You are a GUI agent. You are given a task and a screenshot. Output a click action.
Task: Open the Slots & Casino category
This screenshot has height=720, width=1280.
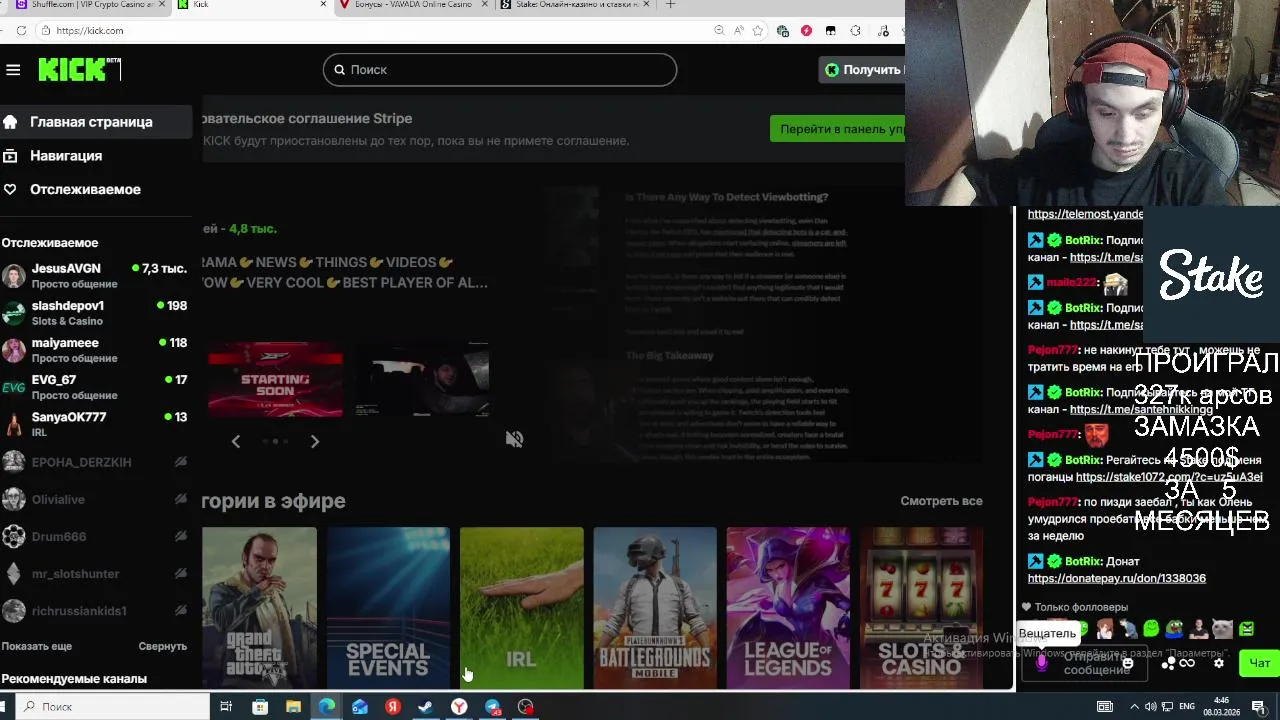point(921,608)
